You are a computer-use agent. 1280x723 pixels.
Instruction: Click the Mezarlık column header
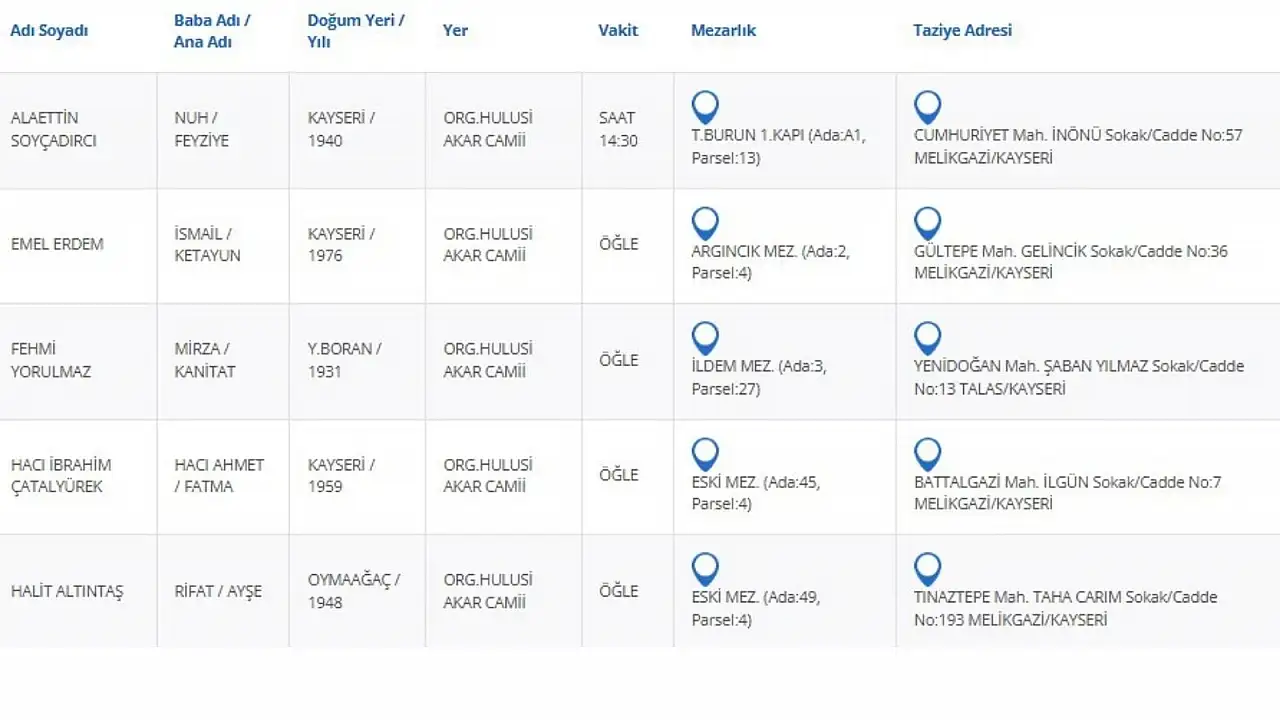pyautogui.click(x=723, y=30)
